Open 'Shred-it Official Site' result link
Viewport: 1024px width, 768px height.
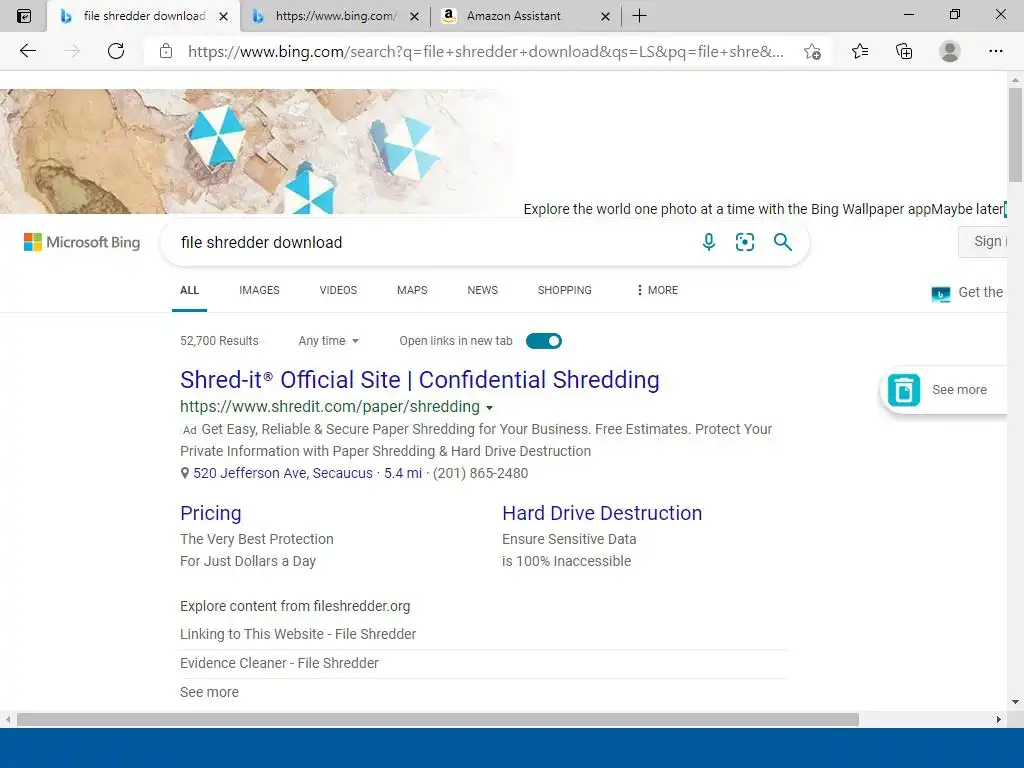tap(420, 379)
